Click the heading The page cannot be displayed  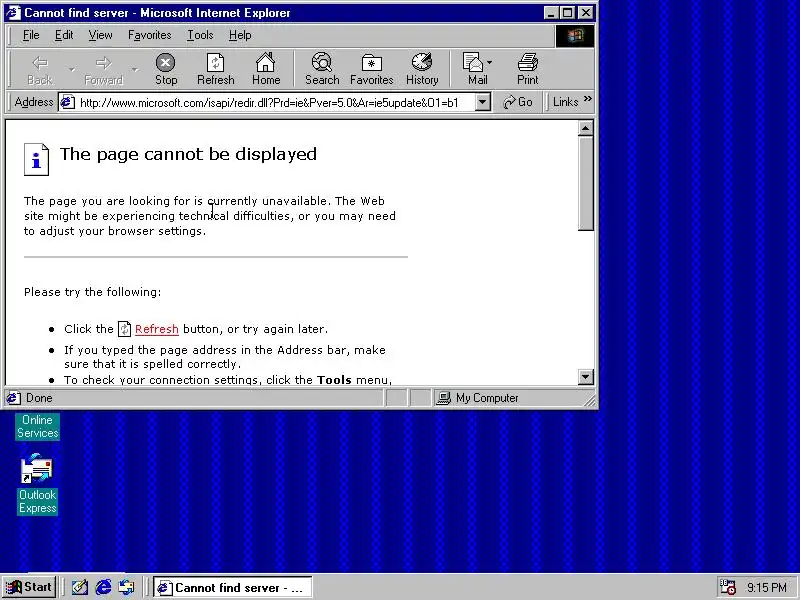(x=188, y=154)
